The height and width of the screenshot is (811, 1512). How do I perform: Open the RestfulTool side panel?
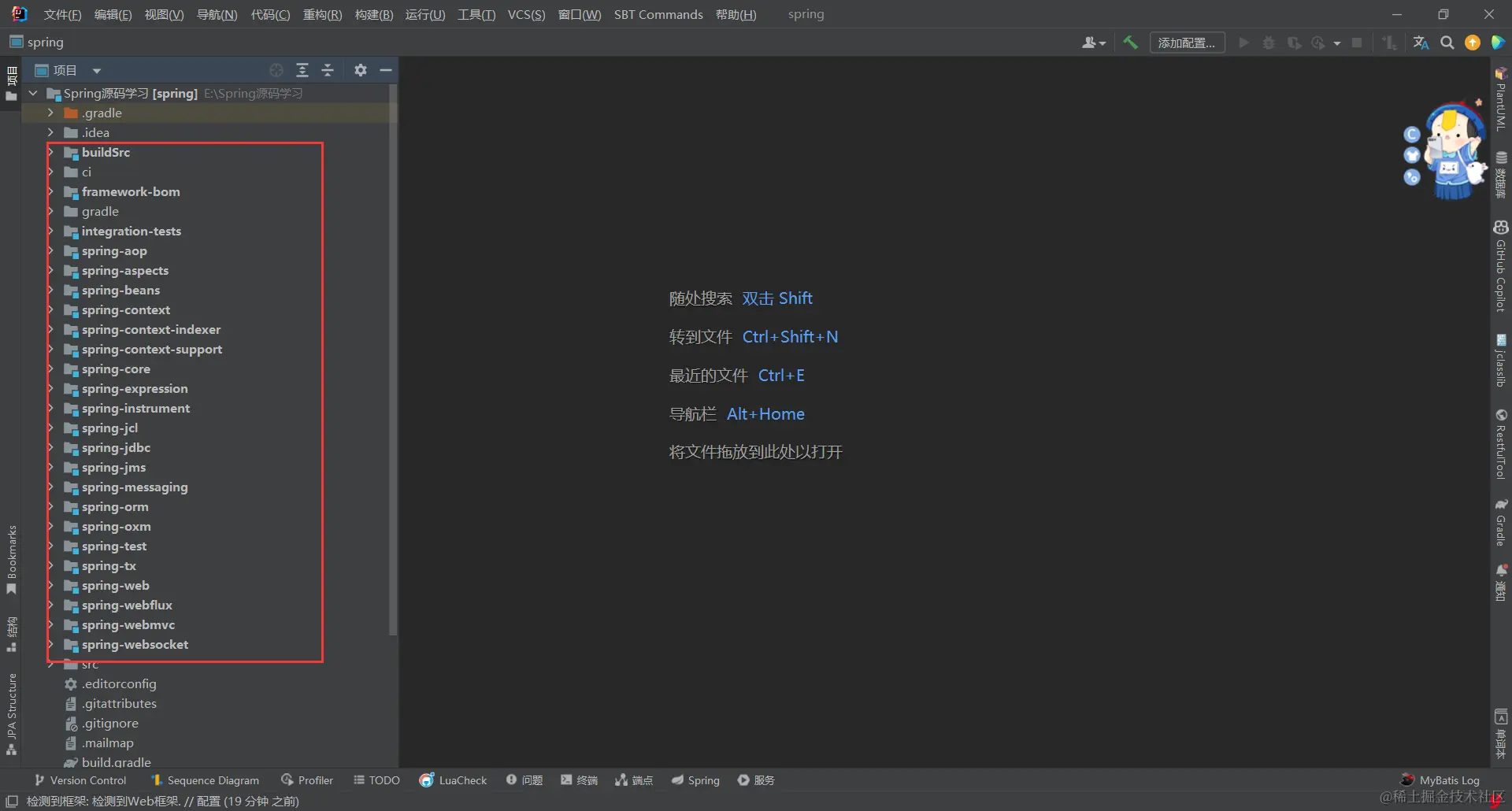point(1501,444)
